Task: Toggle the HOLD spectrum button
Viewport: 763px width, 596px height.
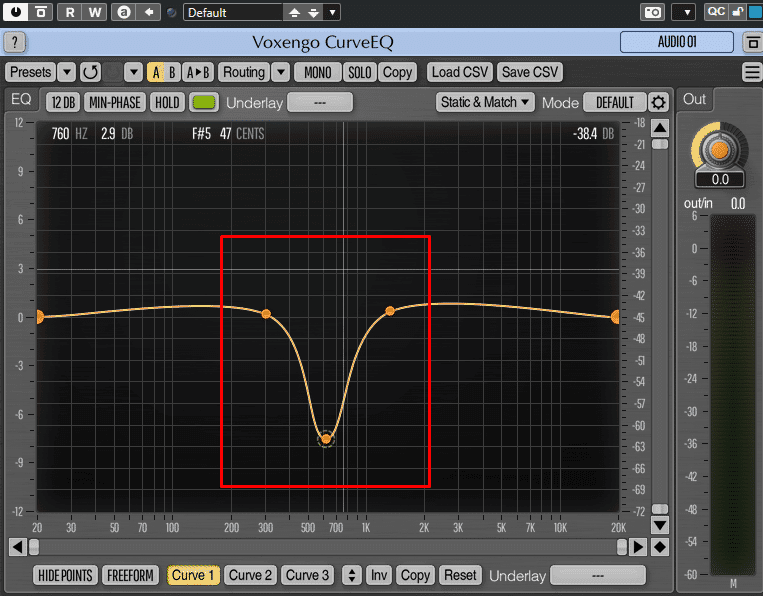Action: point(167,102)
